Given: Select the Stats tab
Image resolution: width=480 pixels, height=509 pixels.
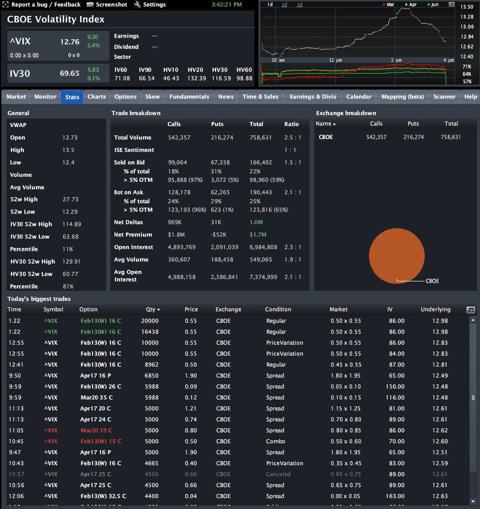Looking at the screenshot, I should pyautogui.click(x=72, y=97).
